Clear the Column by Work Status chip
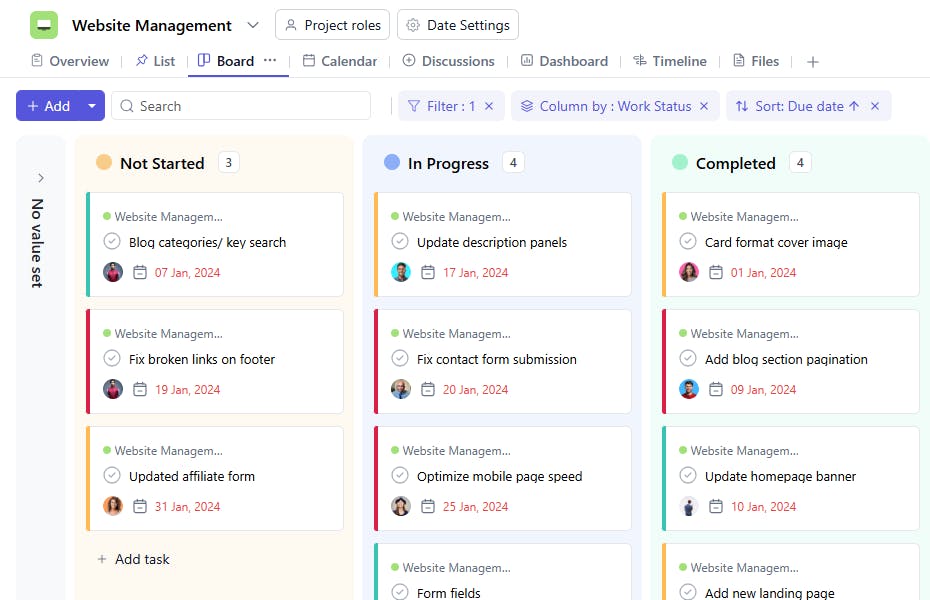This screenshot has height=600, width=930. coord(704,106)
